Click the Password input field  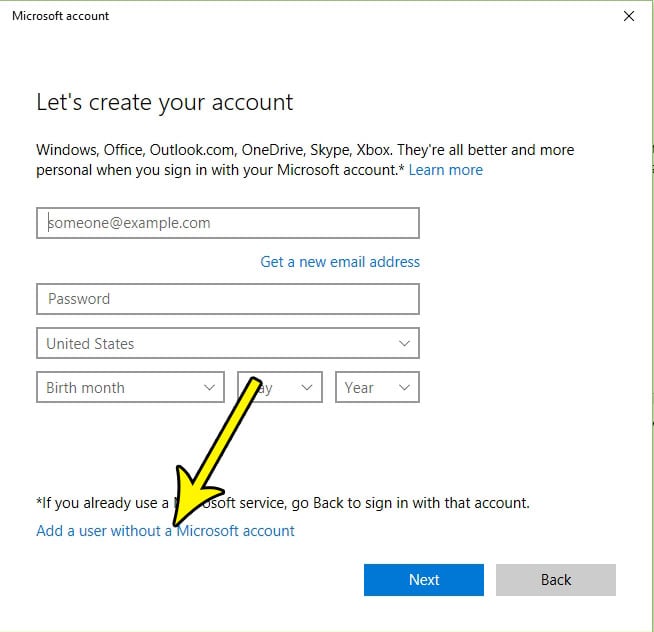pyautogui.click(x=228, y=299)
